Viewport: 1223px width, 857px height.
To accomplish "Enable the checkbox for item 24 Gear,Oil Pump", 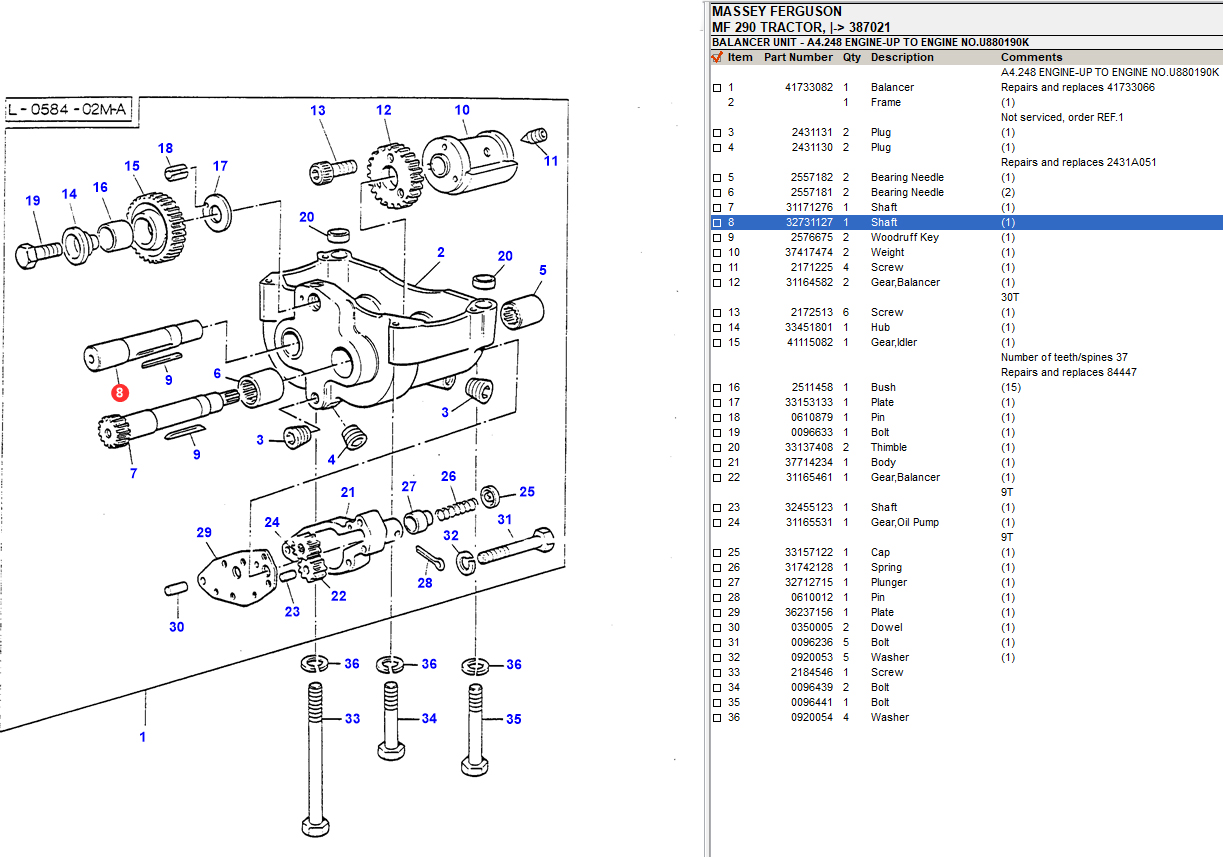I will coord(716,523).
